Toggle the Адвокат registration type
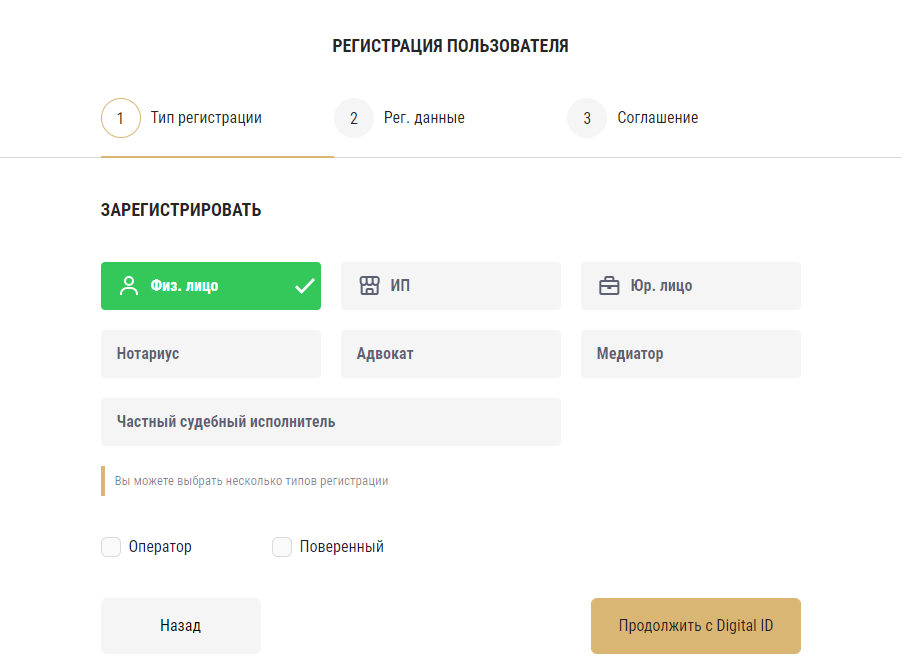Screen dimensions: 914x670 450,353
